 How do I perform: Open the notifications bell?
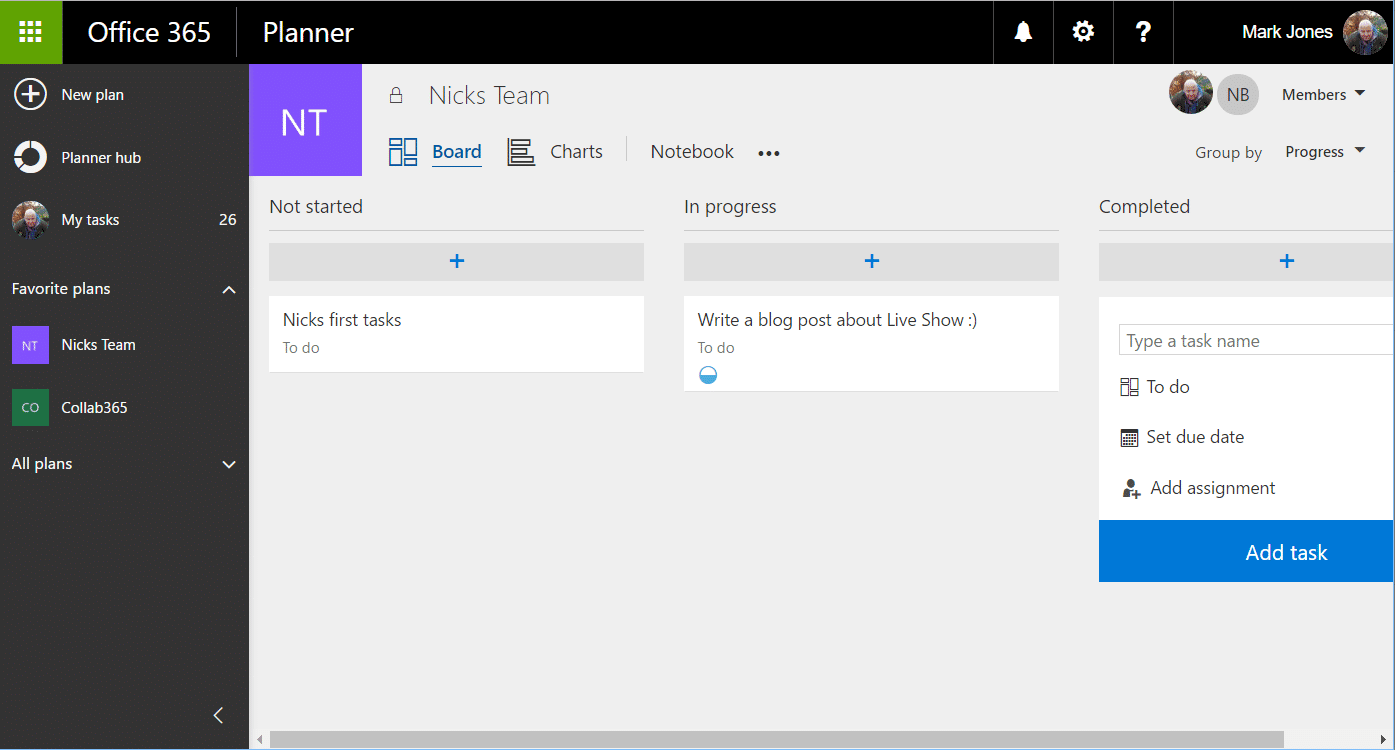pyautogui.click(x=1023, y=32)
